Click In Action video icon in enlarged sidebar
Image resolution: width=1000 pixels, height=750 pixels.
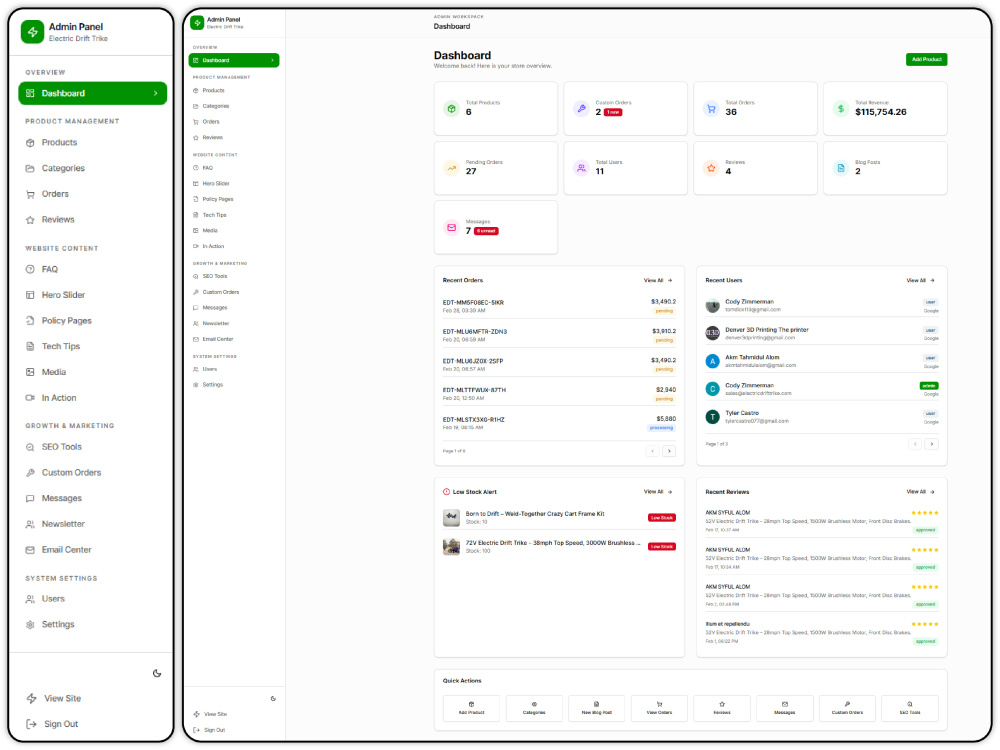[30, 397]
